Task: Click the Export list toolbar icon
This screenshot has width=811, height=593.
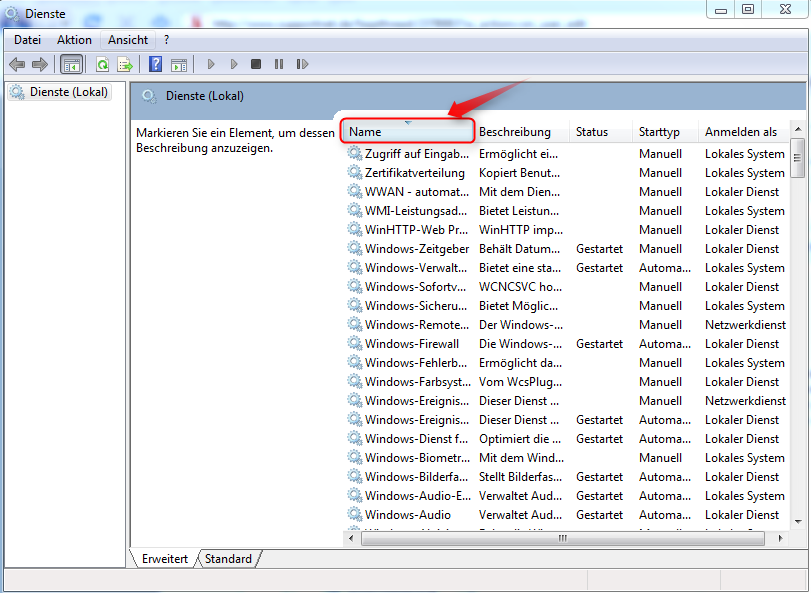Action: point(125,64)
